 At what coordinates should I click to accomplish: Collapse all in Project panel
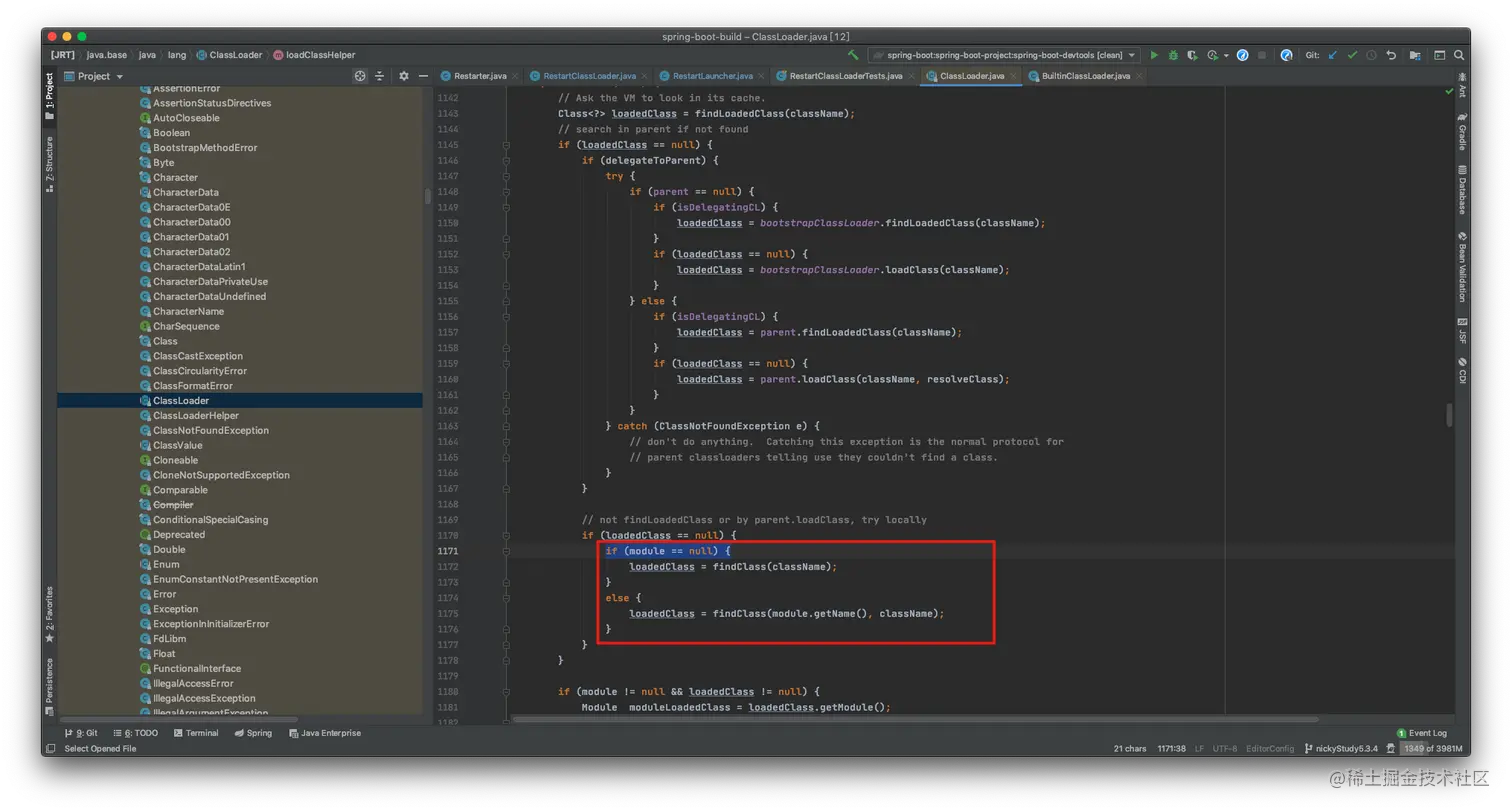(x=379, y=76)
